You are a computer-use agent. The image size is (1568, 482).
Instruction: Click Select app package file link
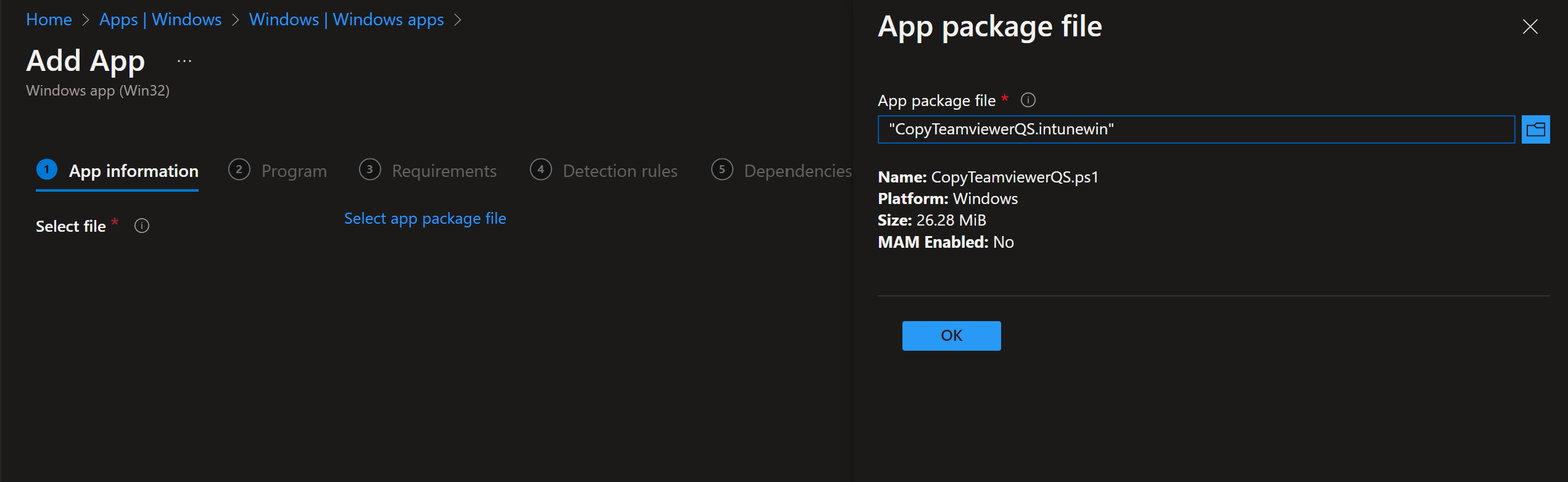click(425, 219)
